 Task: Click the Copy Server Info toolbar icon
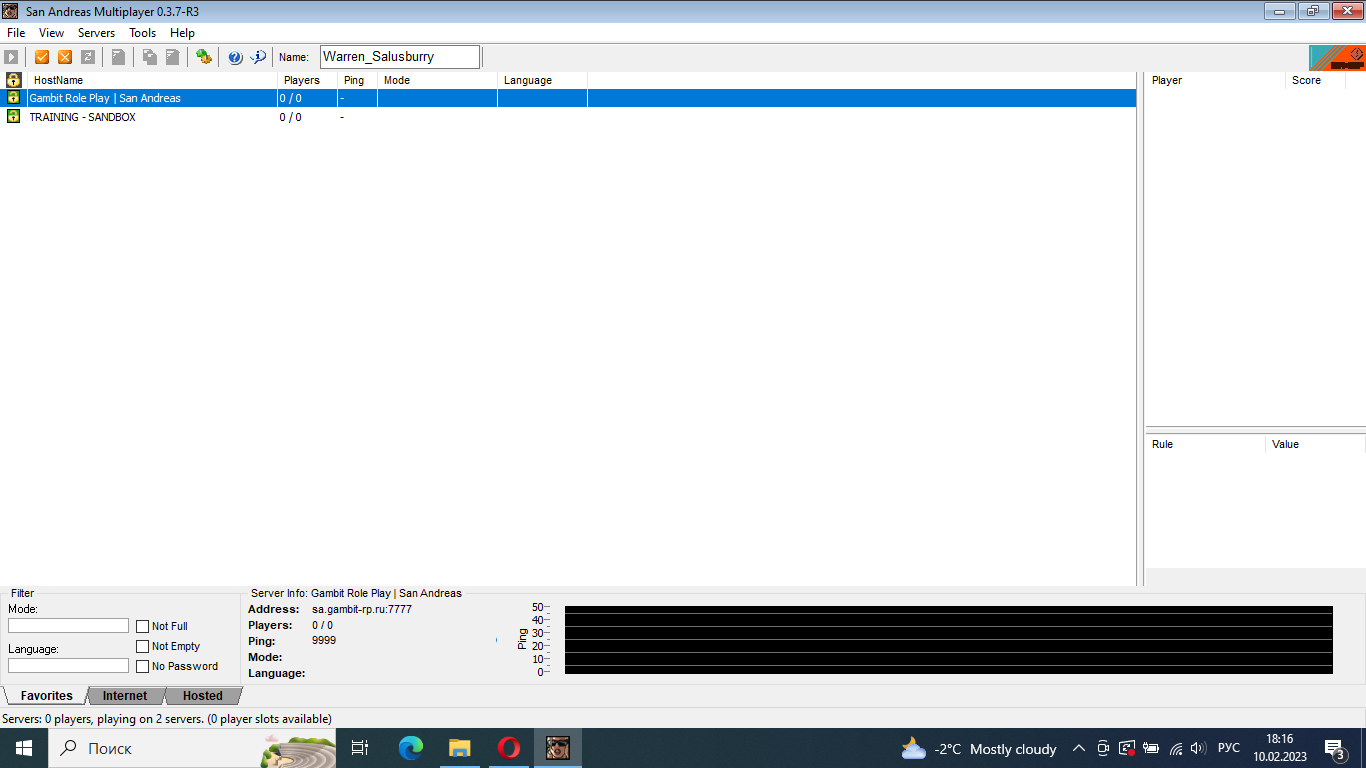149,57
